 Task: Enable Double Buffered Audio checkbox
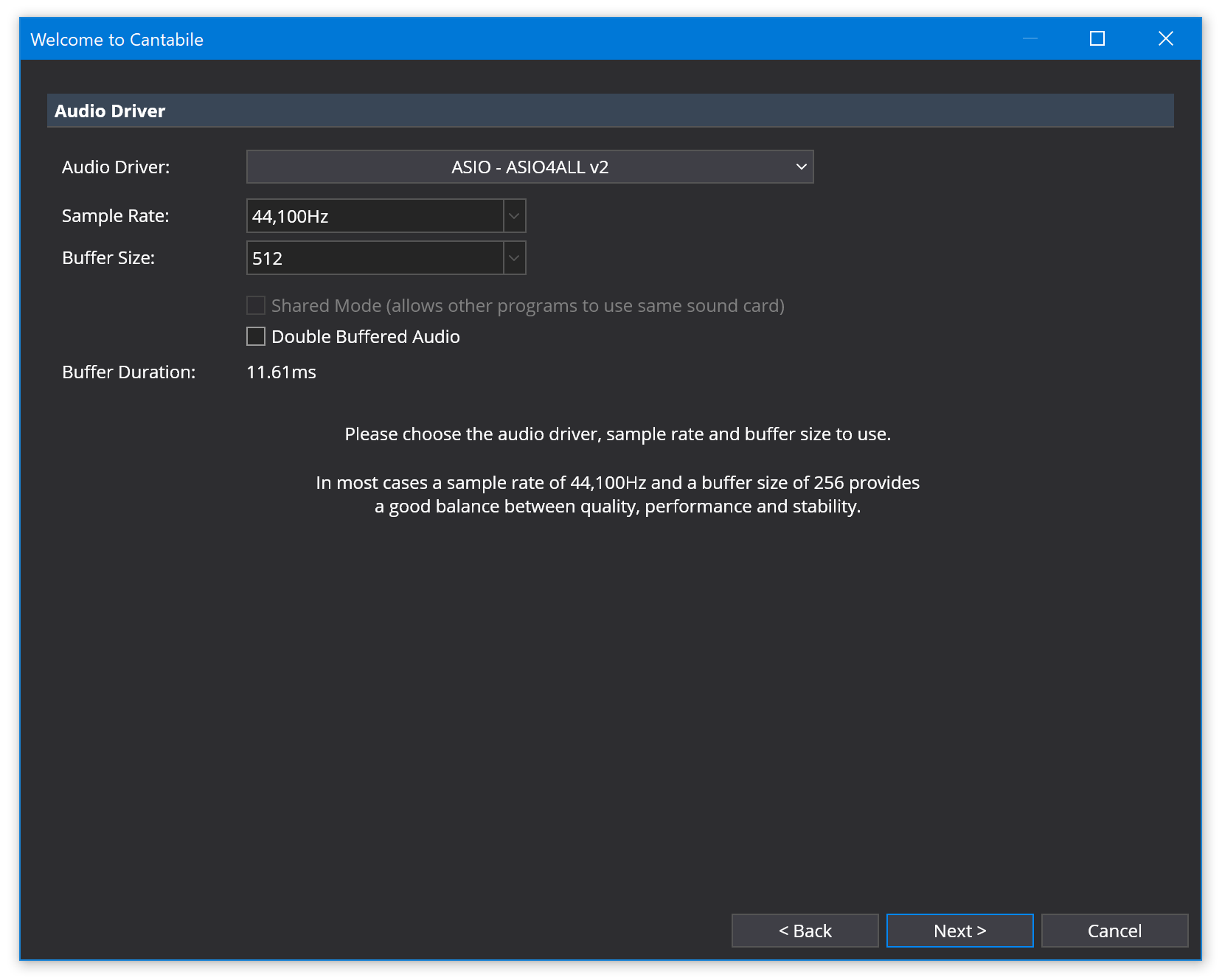click(256, 336)
